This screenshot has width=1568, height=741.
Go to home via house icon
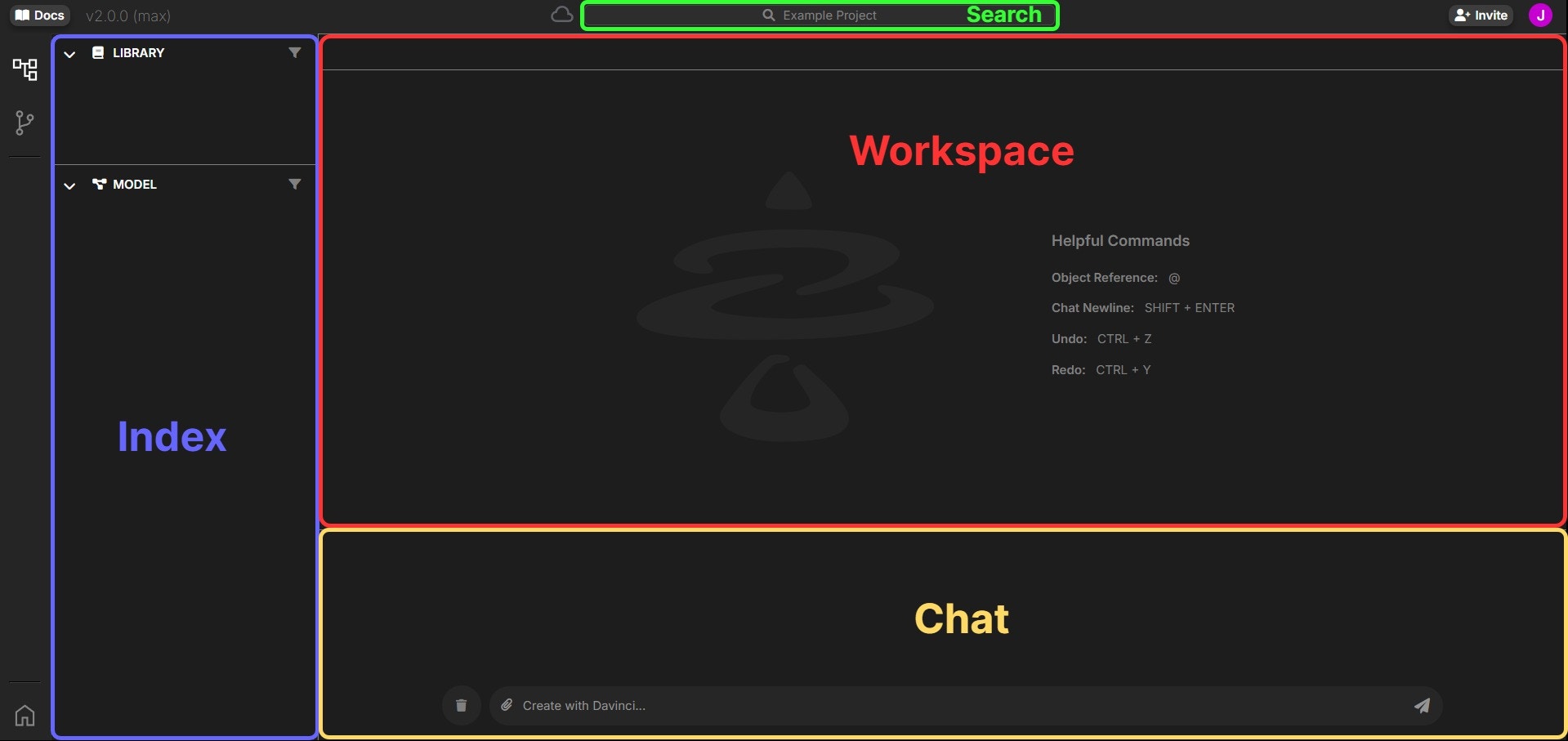click(x=25, y=716)
